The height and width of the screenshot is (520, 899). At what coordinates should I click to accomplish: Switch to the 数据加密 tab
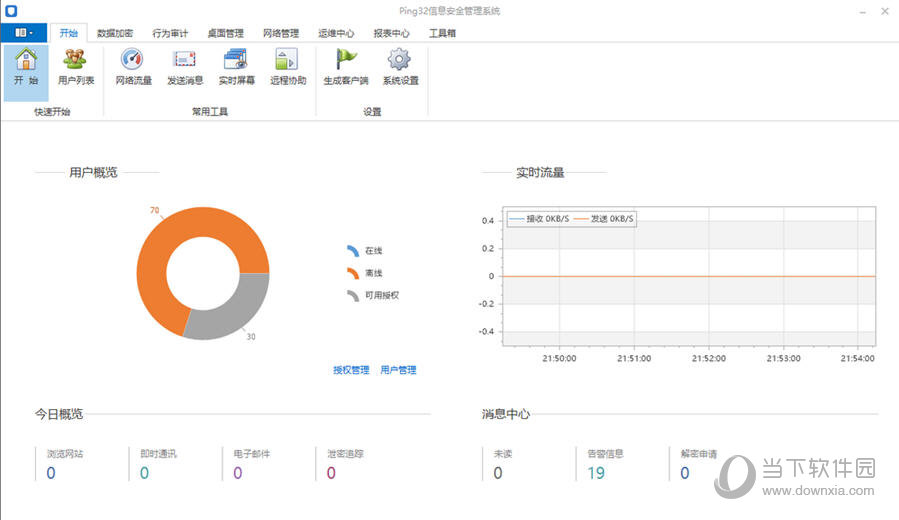point(115,33)
